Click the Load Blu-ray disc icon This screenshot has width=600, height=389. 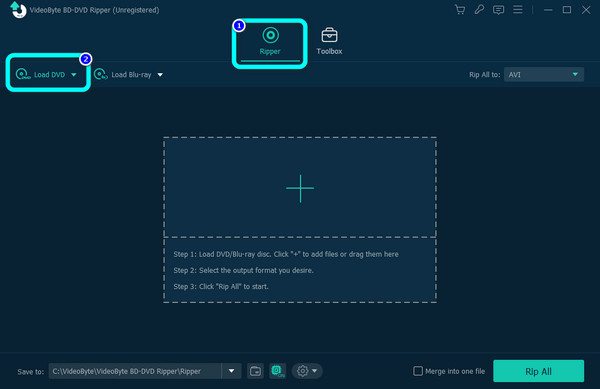coord(100,74)
